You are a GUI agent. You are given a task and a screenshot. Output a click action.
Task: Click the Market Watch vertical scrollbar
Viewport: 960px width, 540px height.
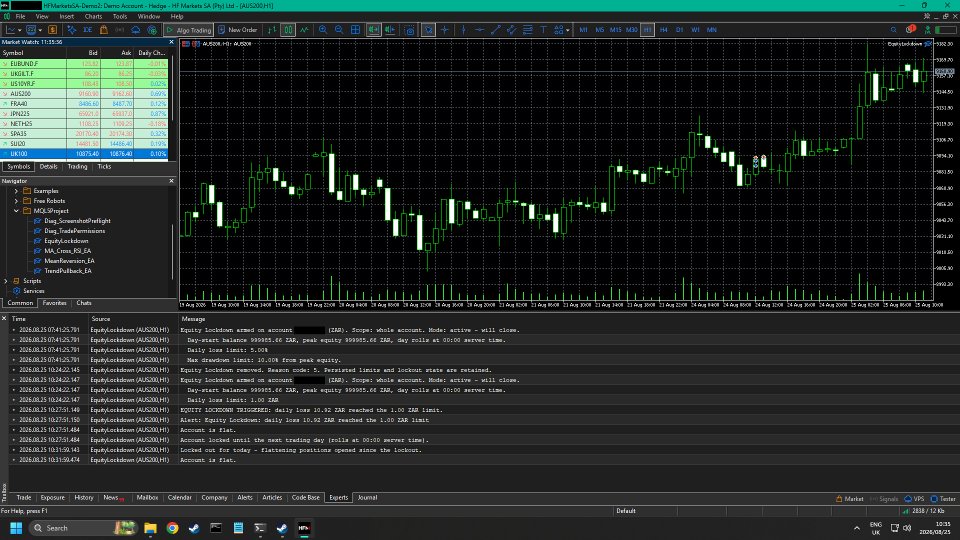coord(172,89)
